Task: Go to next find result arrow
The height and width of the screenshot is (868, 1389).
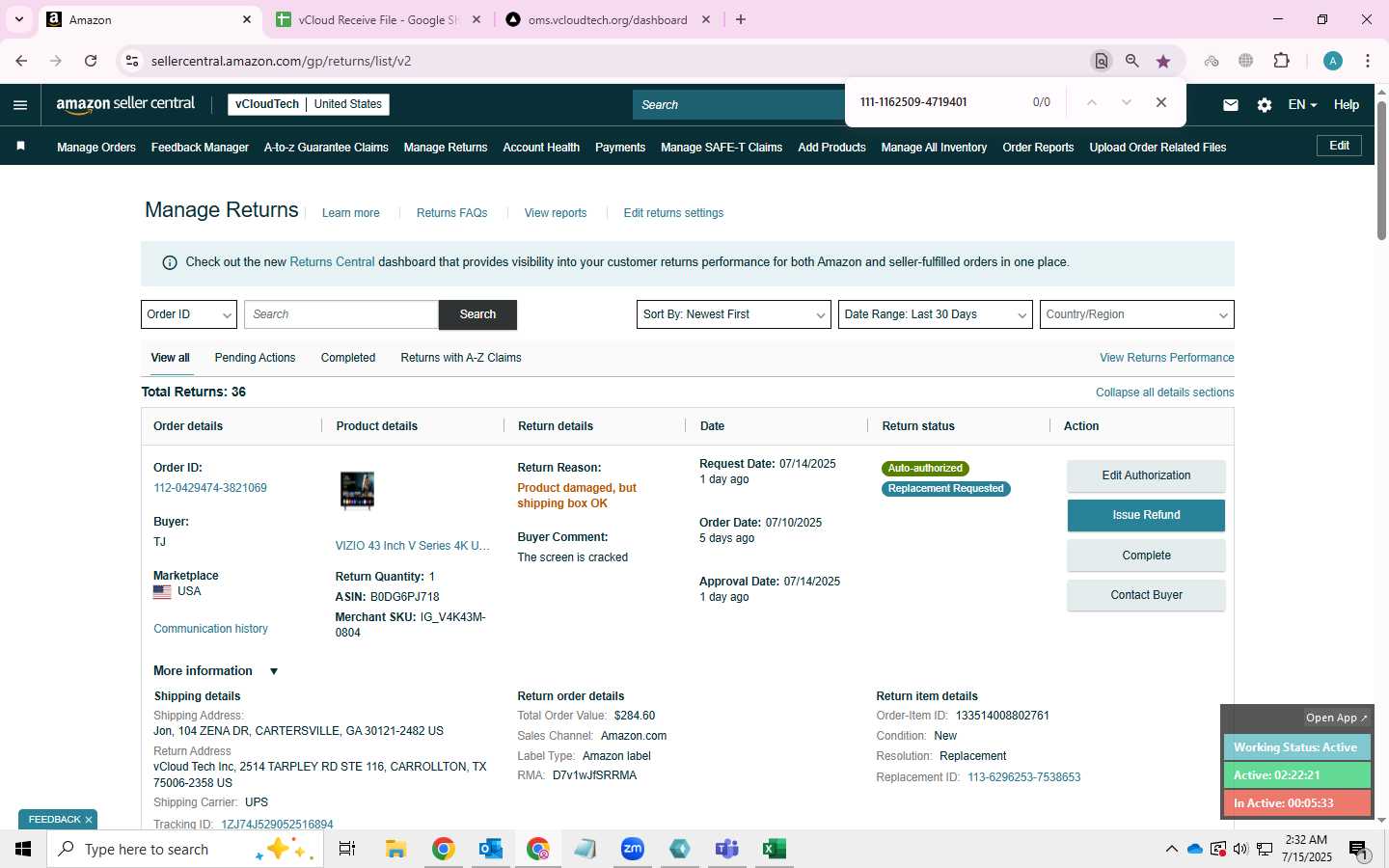Action: click(1126, 102)
